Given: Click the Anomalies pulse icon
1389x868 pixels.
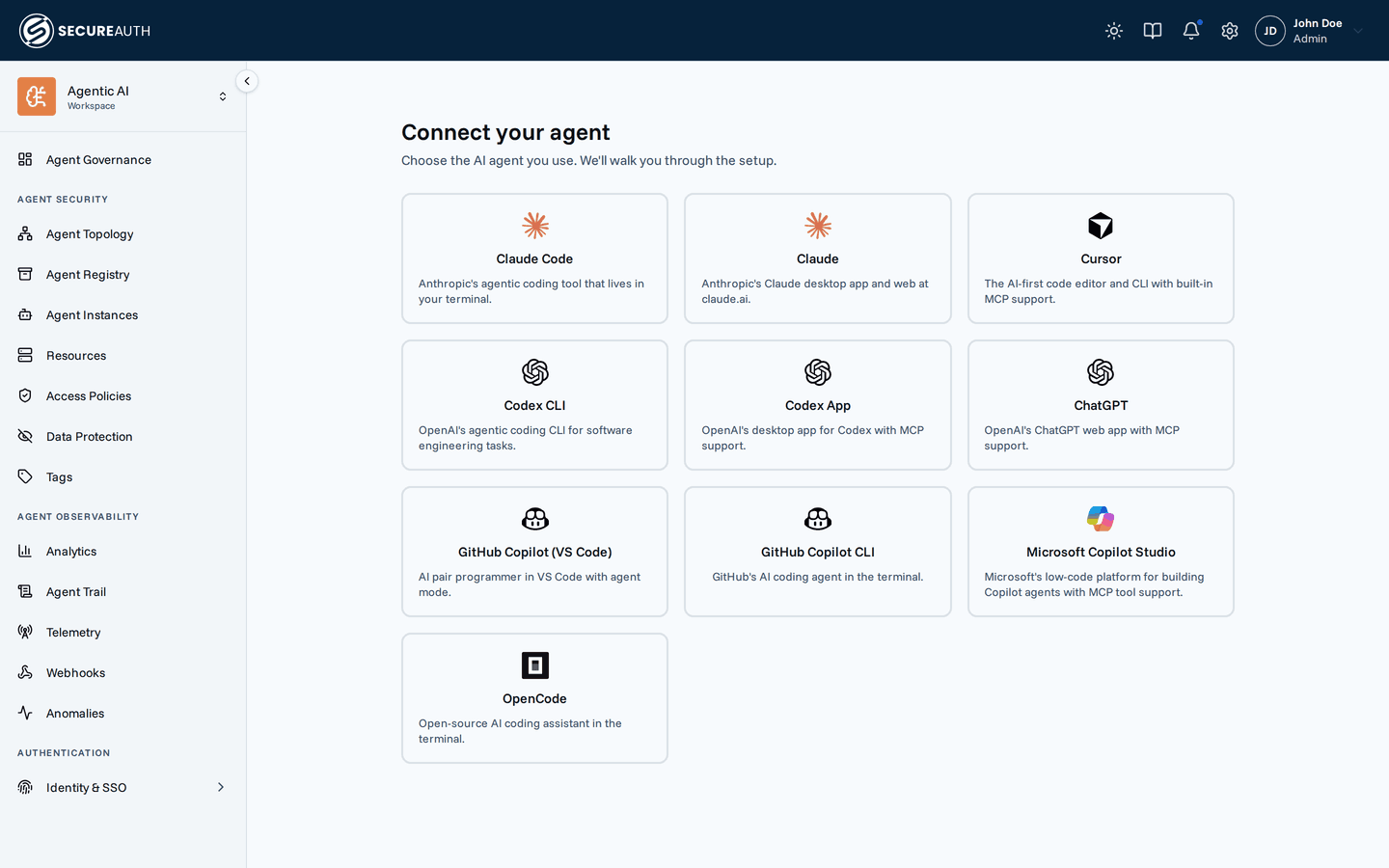Looking at the screenshot, I should point(25,713).
